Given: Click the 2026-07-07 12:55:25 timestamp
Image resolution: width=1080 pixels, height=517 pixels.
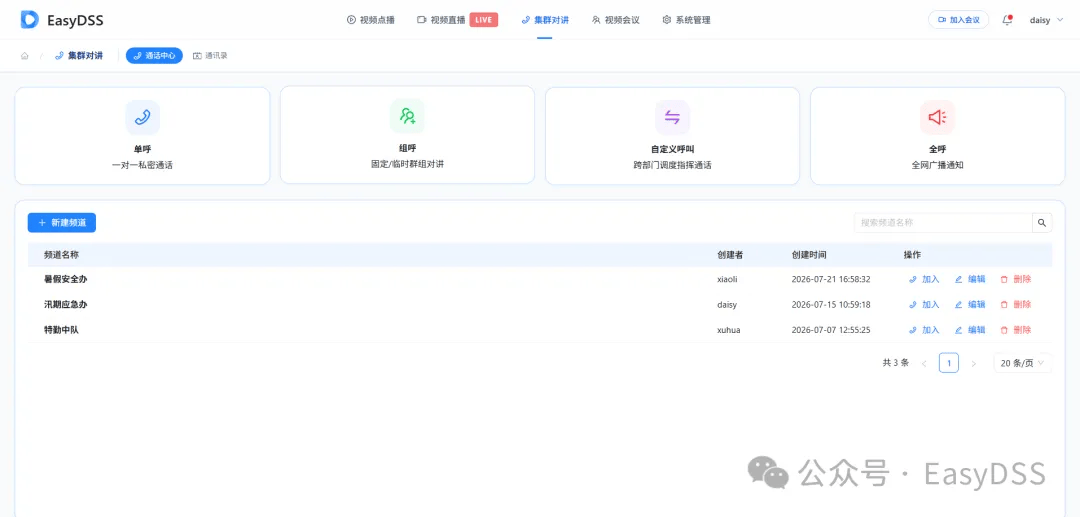Looking at the screenshot, I should tap(831, 330).
